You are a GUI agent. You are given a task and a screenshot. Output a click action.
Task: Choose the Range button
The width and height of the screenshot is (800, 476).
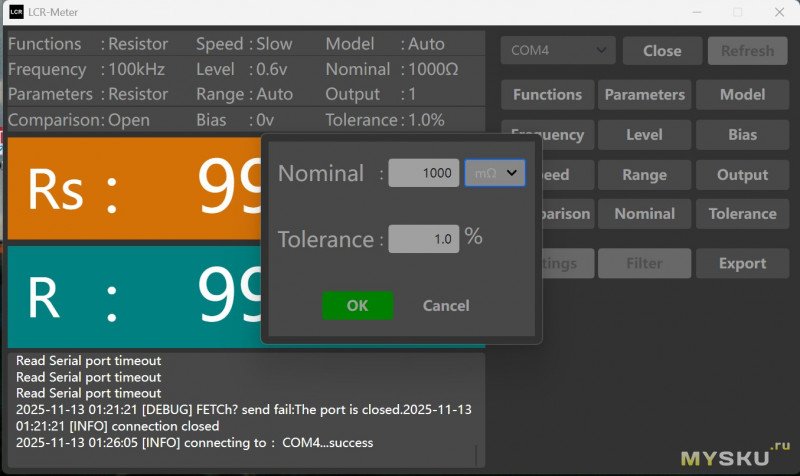(644, 174)
